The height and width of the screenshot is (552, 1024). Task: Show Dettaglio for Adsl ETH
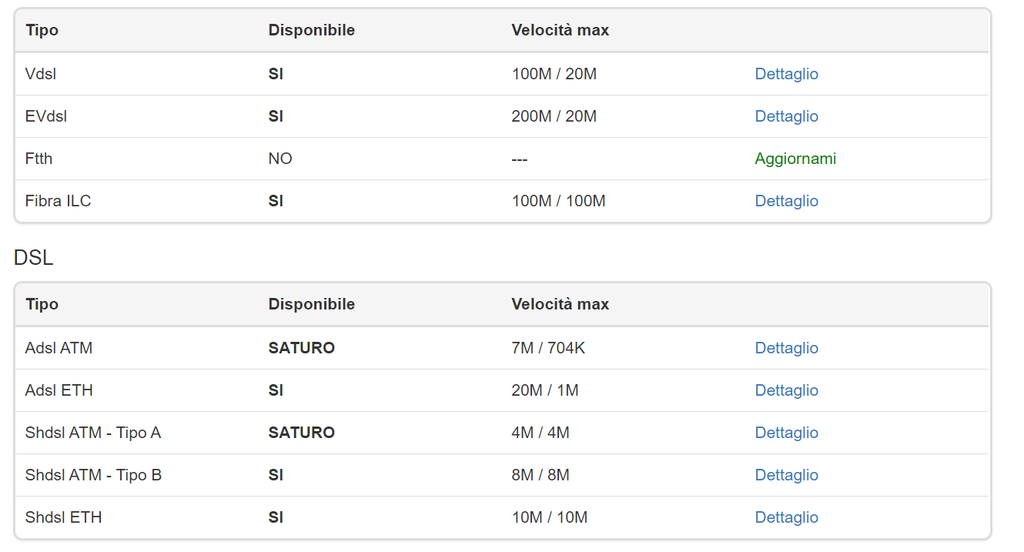pyautogui.click(x=786, y=390)
